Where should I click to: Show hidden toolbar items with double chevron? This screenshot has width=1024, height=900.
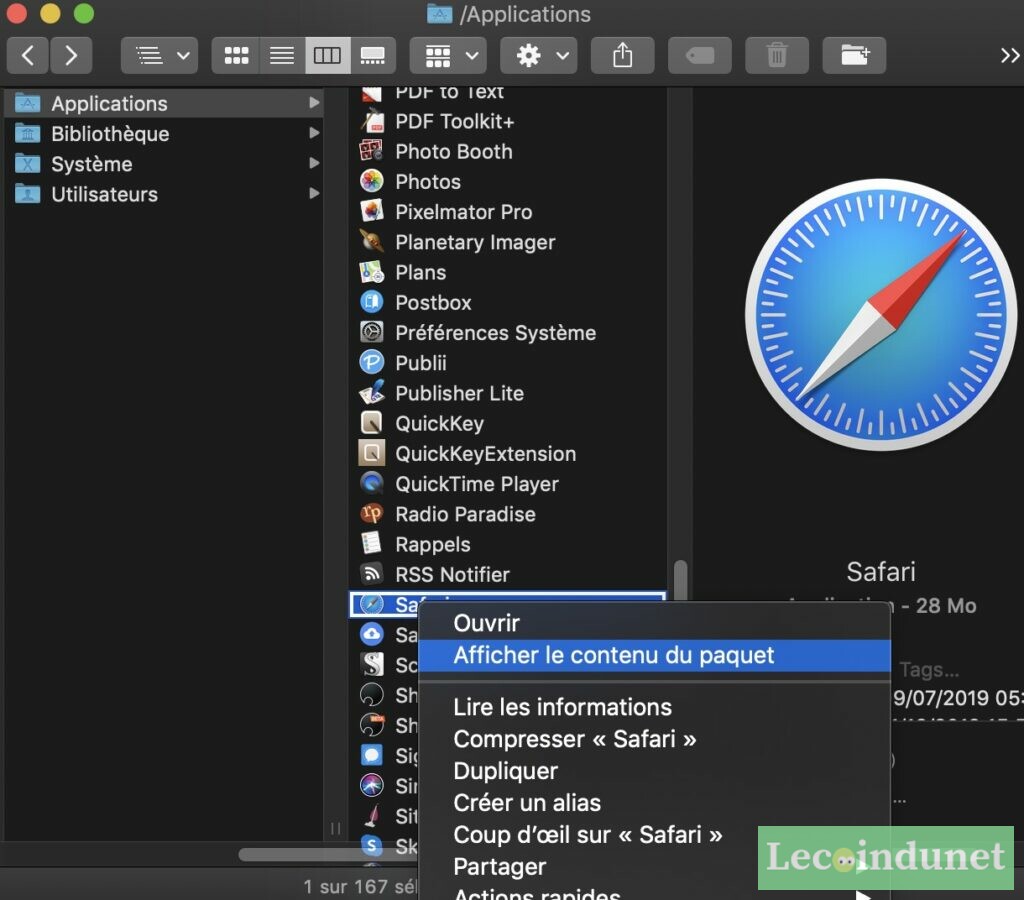point(1009,56)
